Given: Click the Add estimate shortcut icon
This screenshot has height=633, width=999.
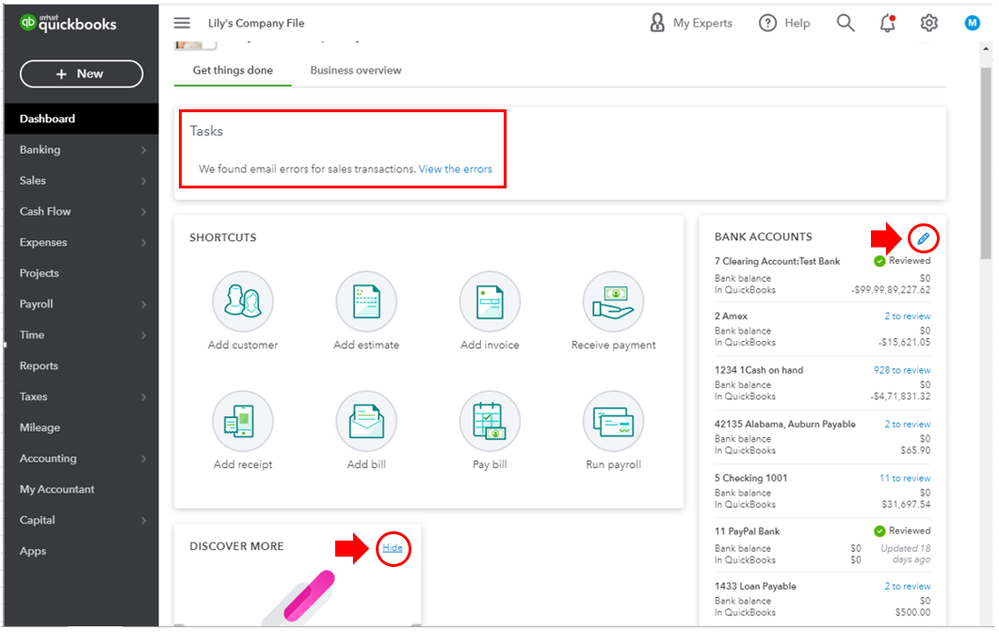Looking at the screenshot, I should [x=366, y=301].
